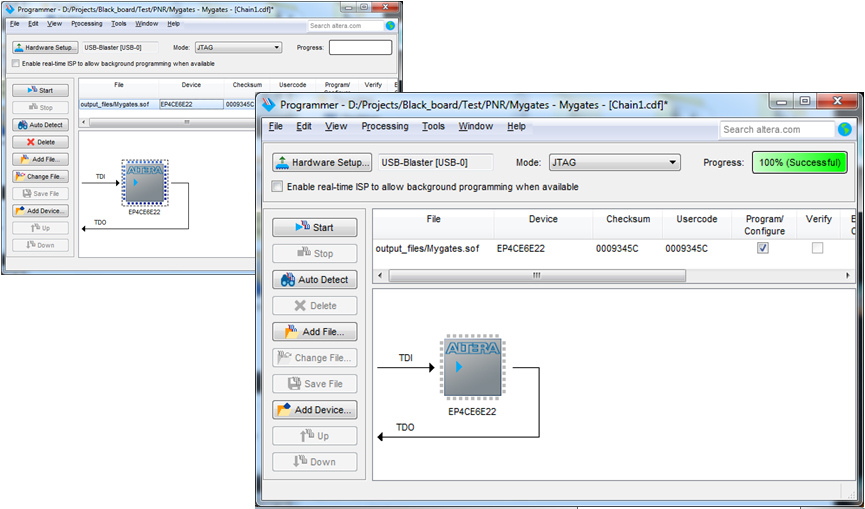Viewport: 865px width, 509px height.
Task: Click Change File... in the back window
Action: point(40,176)
